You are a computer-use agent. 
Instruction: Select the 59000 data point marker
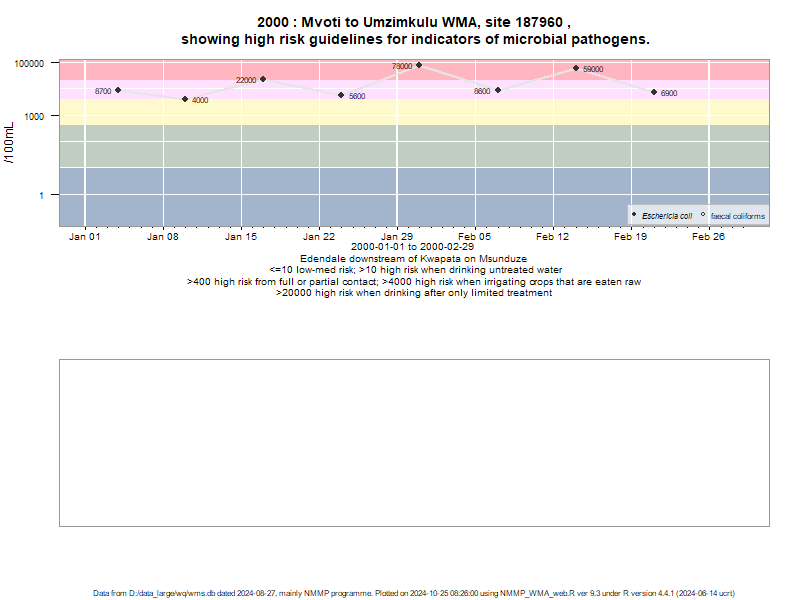576,68
